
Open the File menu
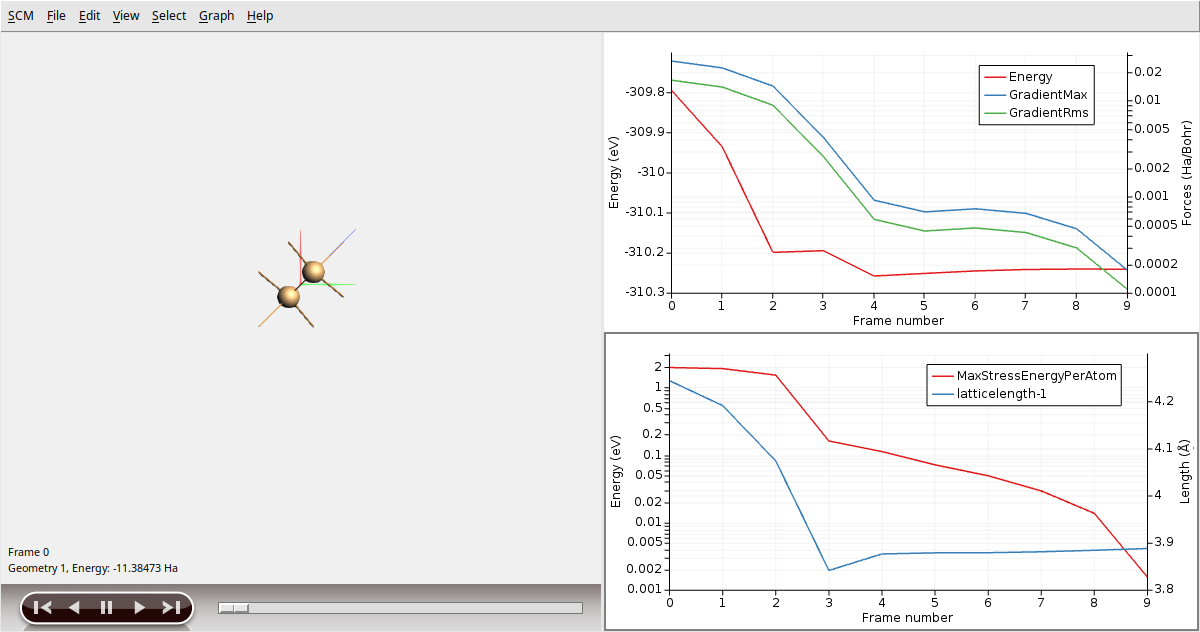click(56, 16)
